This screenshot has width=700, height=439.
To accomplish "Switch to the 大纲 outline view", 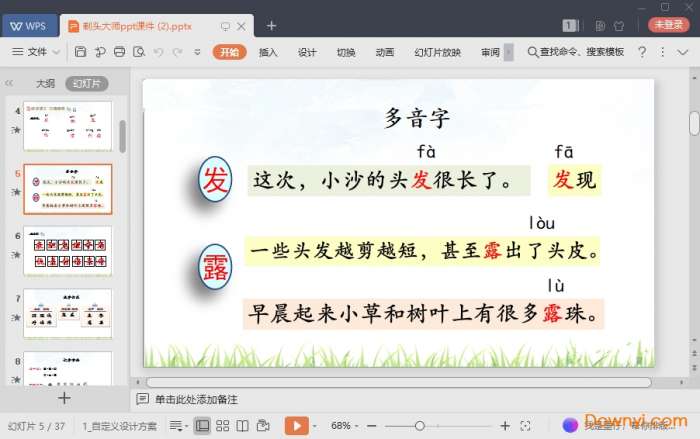I will [45, 84].
